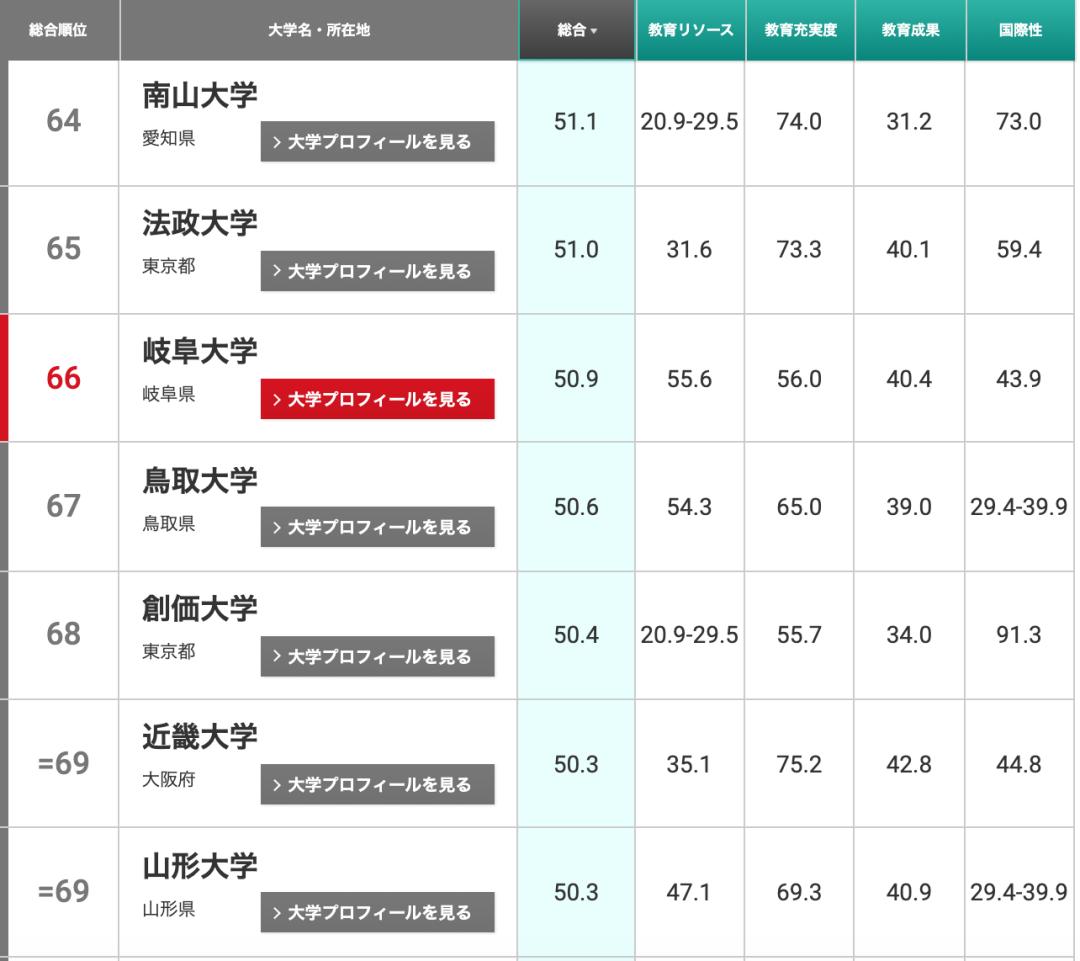The image size is (1080, 961).
Task: Click 岐阜大学 resources value 55.6
Action: point(689,379)
